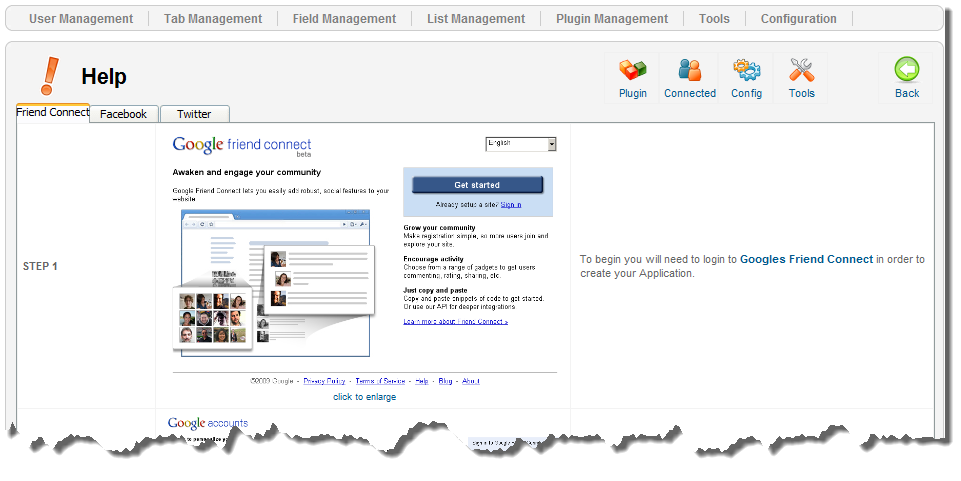Open the Connected users icon

pos(689,78)
